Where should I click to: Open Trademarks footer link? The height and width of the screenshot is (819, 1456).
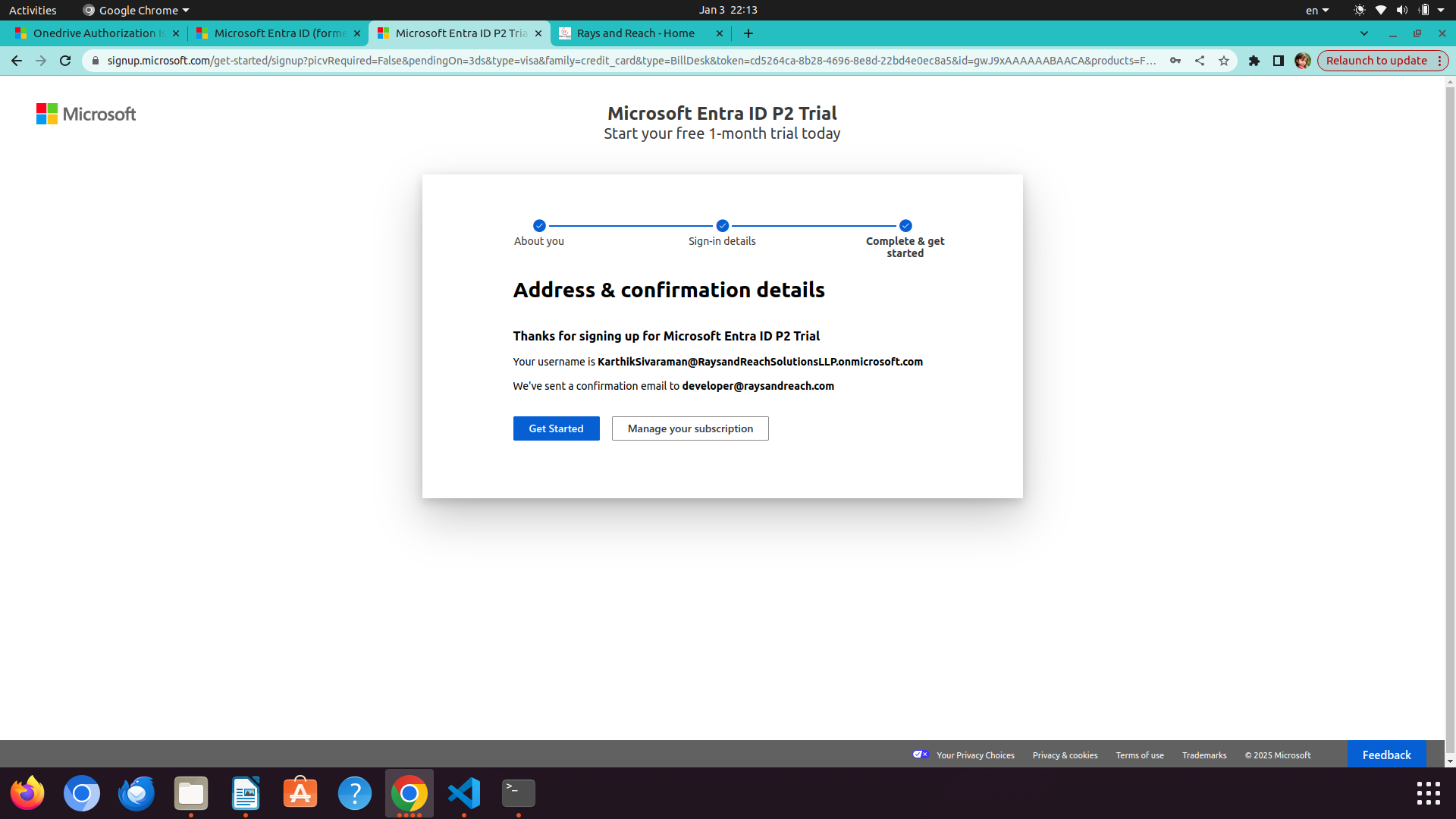1204,755
